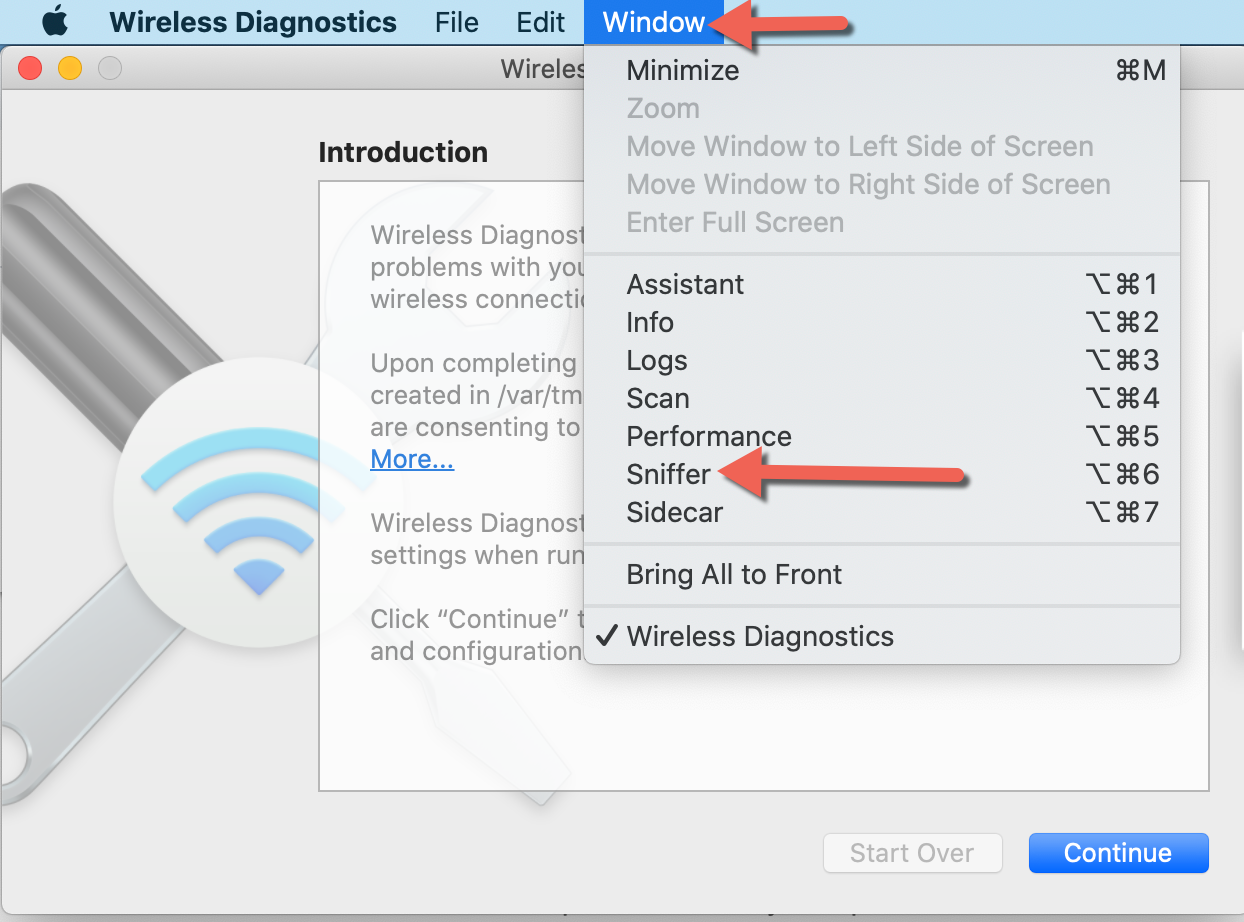Viewport: 1244px width, 922px height.
Task: Click the blue Continue button
Action: pos(1118,853)
